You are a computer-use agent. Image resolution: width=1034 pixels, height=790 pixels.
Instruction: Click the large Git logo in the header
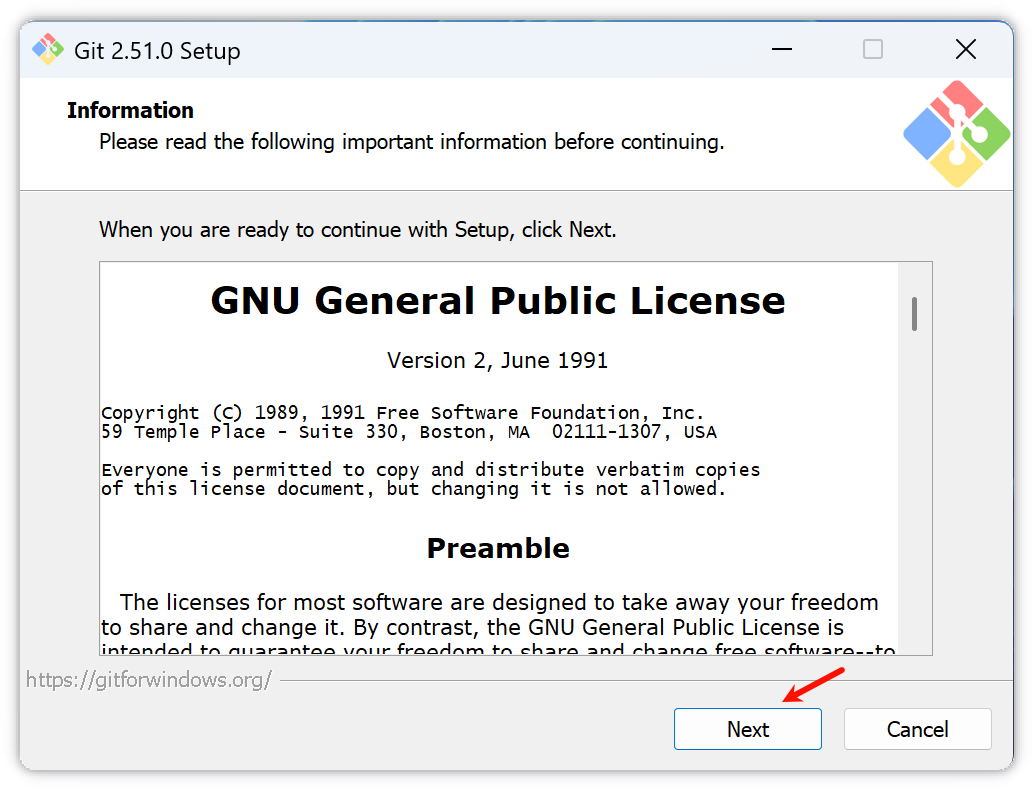pyautogui.click(x=957, y=134)
